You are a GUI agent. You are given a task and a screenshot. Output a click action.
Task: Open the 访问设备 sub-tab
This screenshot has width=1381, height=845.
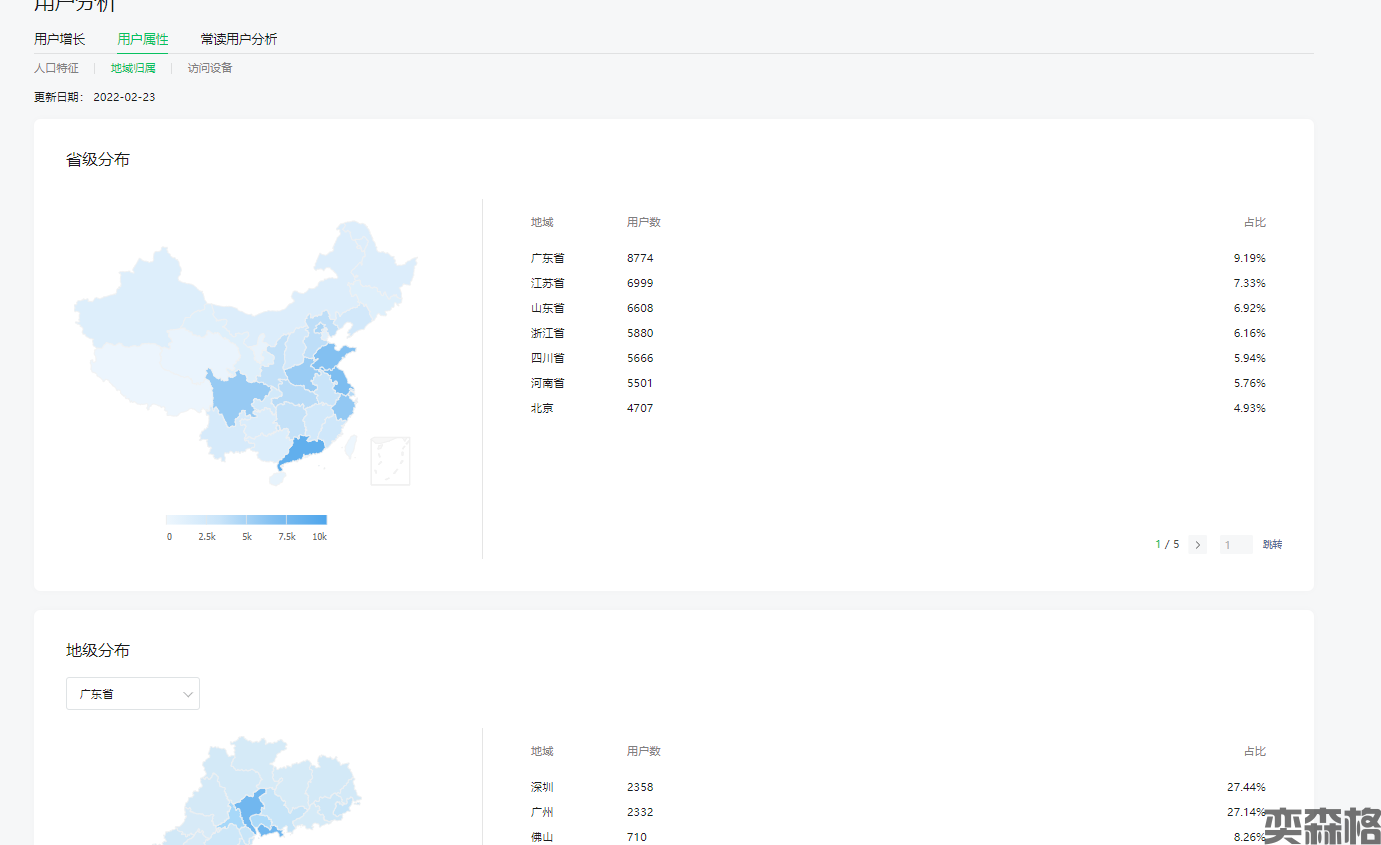pos(210,68)
